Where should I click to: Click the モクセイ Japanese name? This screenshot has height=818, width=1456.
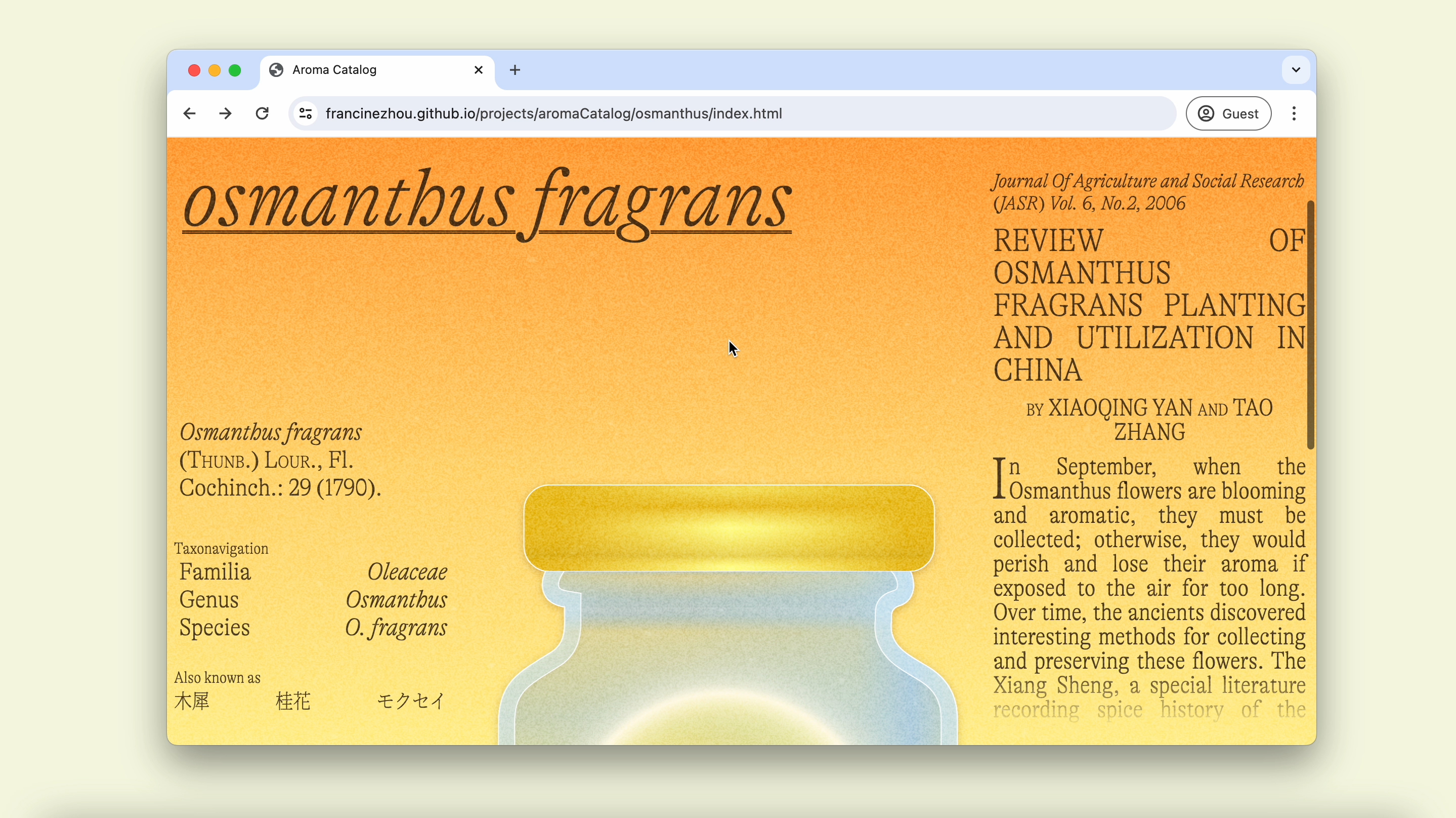point(411,702)
